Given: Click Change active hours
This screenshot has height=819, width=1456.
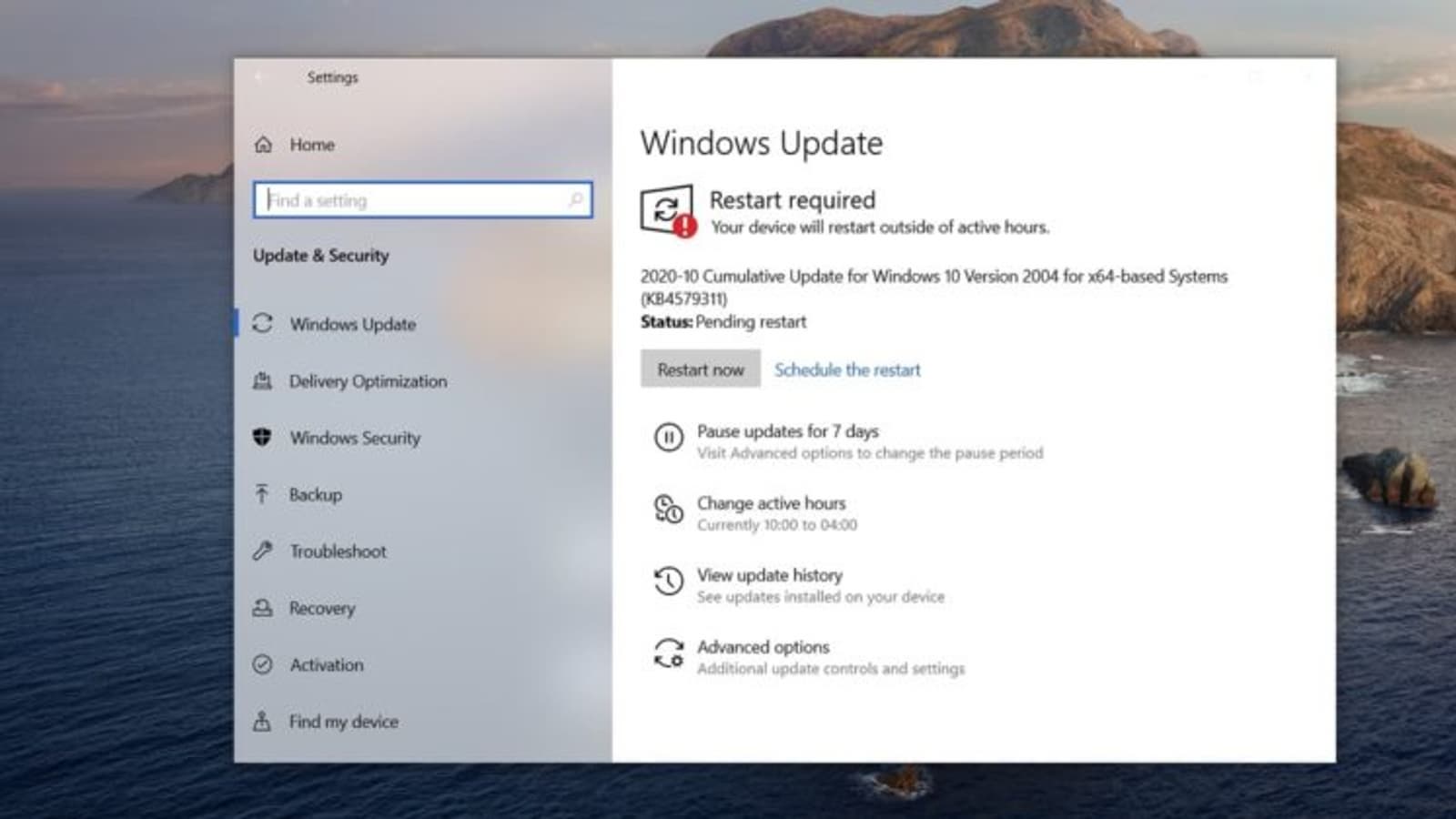Looking at the screenshot, I should [771, 503].
